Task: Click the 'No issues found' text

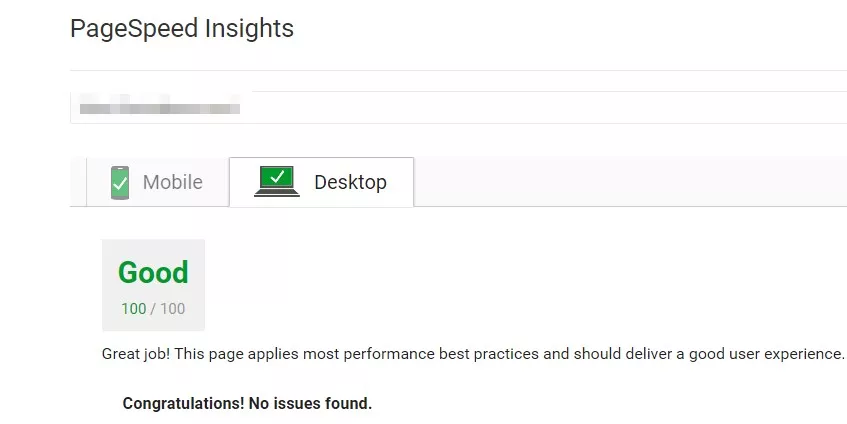Action: click(310, 403)
